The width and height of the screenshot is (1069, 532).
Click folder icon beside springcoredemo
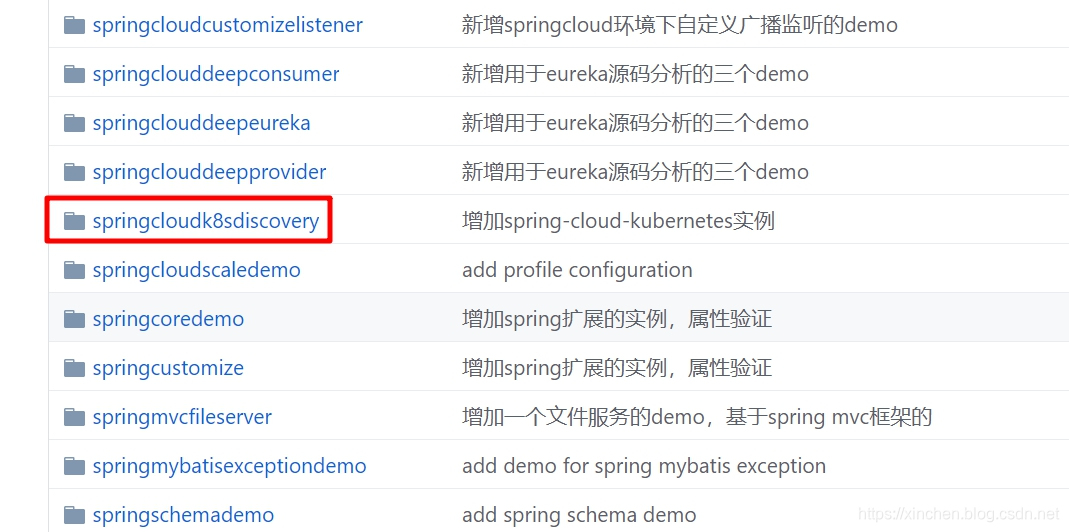[x=74, y=319]
